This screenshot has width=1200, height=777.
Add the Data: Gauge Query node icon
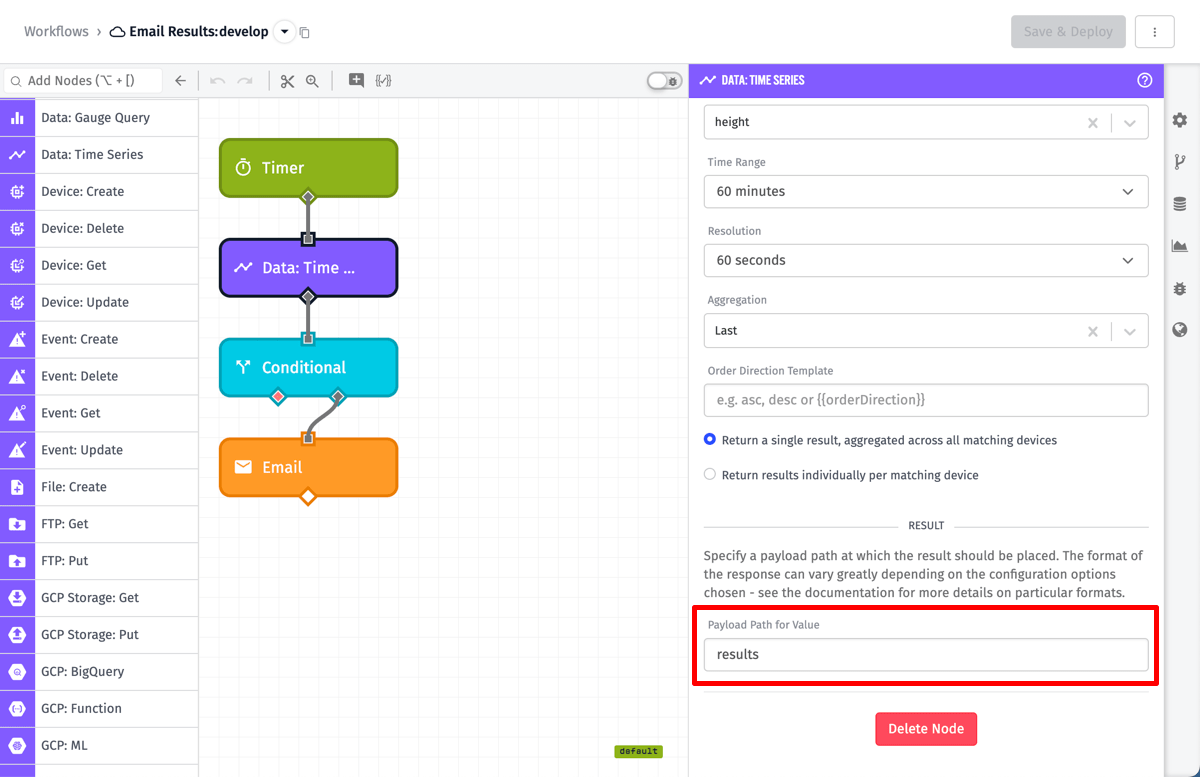coord(17,118)
